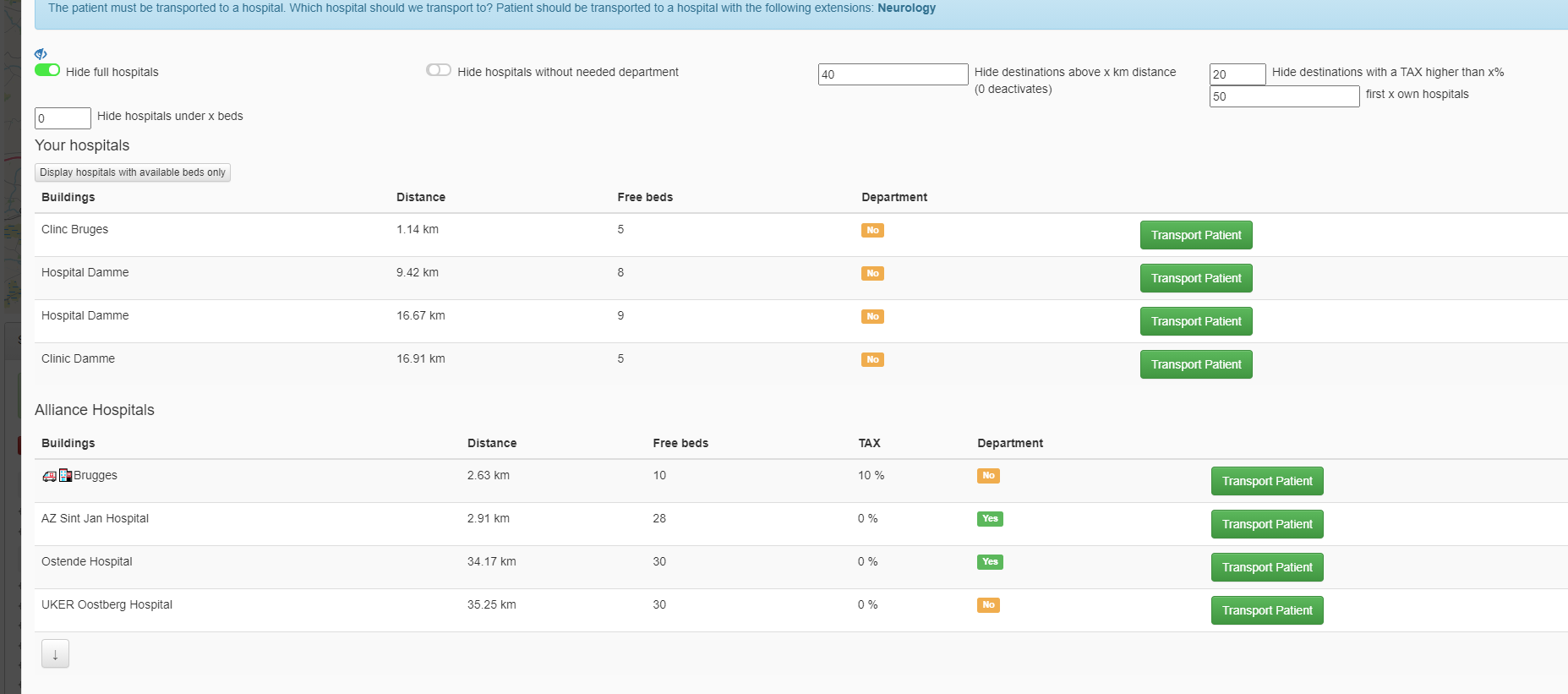The image size is (1568, 694).
Task: Click the hide hospitals under x beds field
Action: click(x=63, y=118)
